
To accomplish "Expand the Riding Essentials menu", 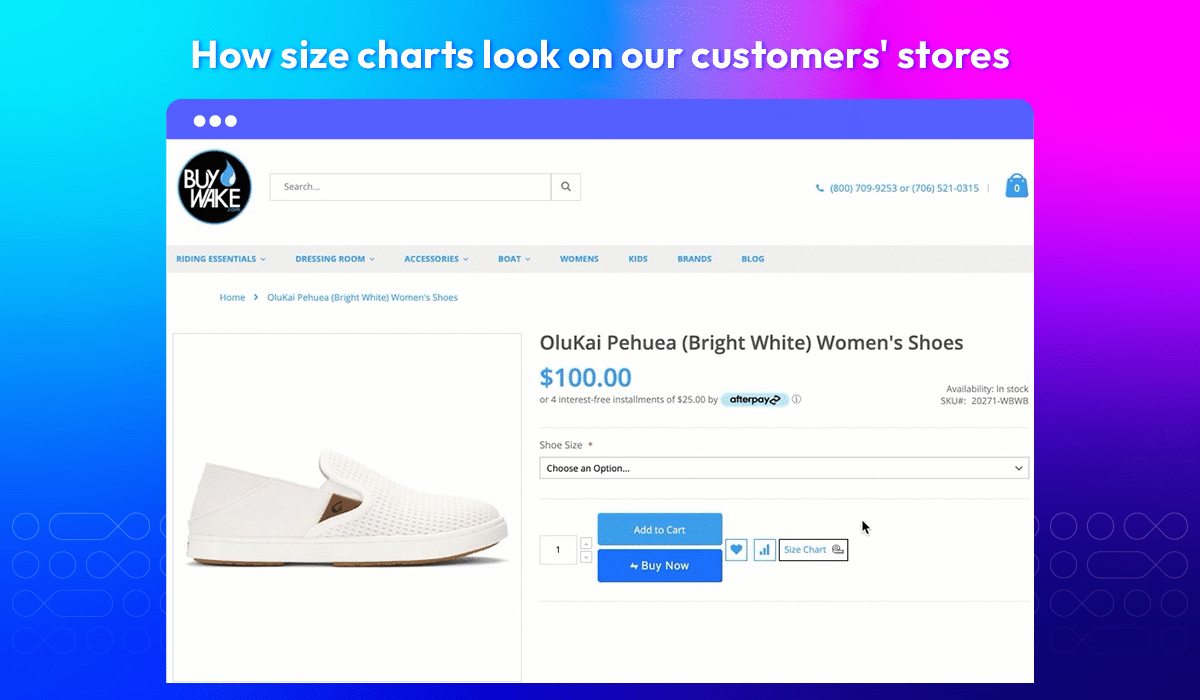I will click(221, 259).
